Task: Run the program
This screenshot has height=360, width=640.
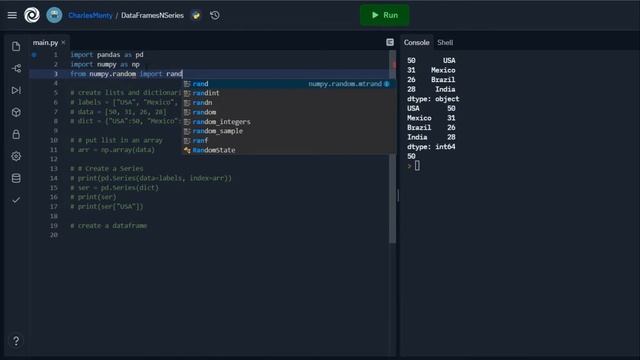Action: coord(384,15)
